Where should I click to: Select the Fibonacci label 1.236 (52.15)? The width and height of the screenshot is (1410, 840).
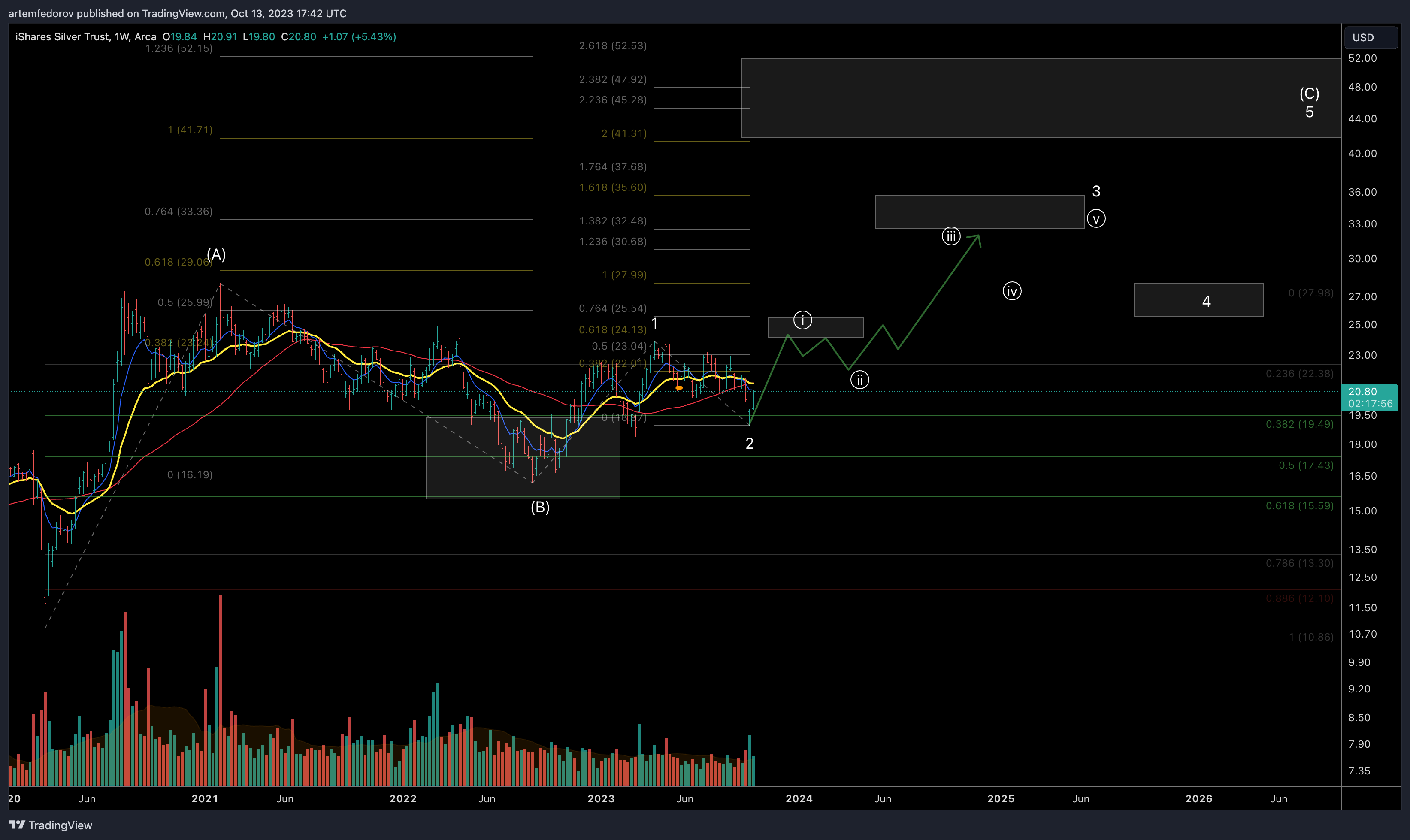[x=179, y=48]
